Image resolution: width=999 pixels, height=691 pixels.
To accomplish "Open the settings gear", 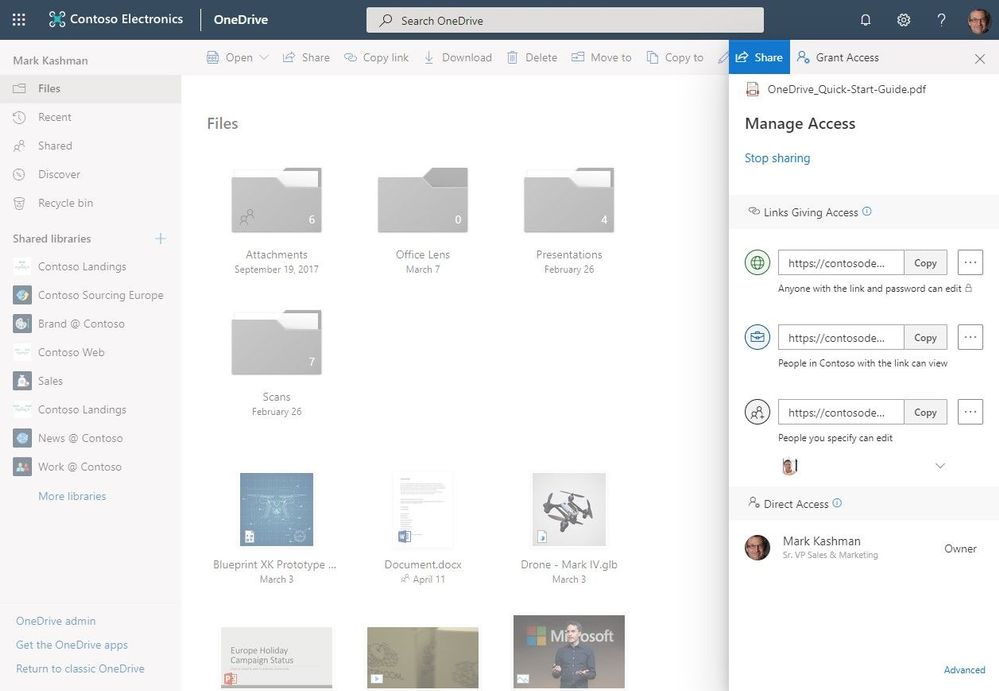I will 903,20.
